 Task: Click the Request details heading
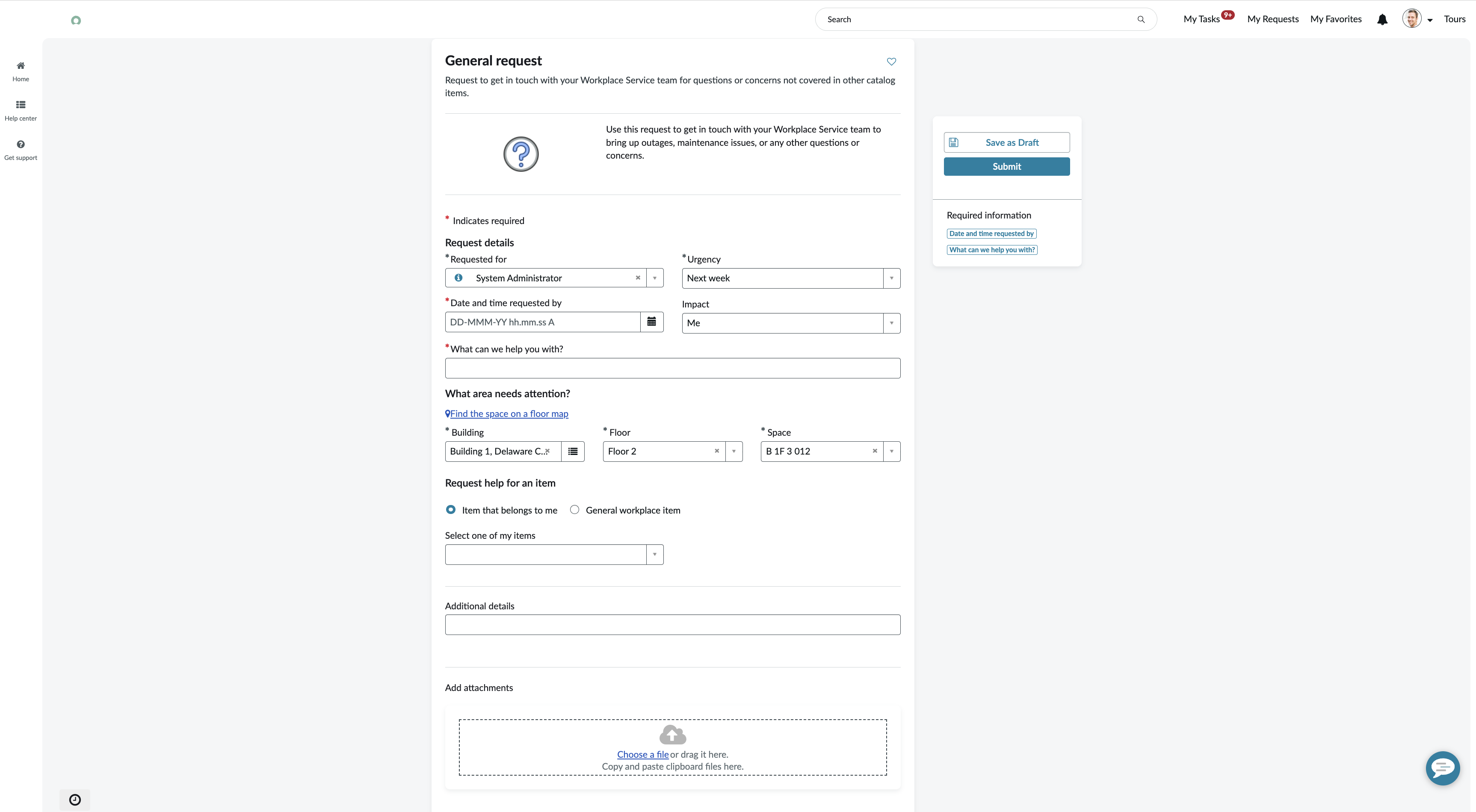(x=479, y=243)
